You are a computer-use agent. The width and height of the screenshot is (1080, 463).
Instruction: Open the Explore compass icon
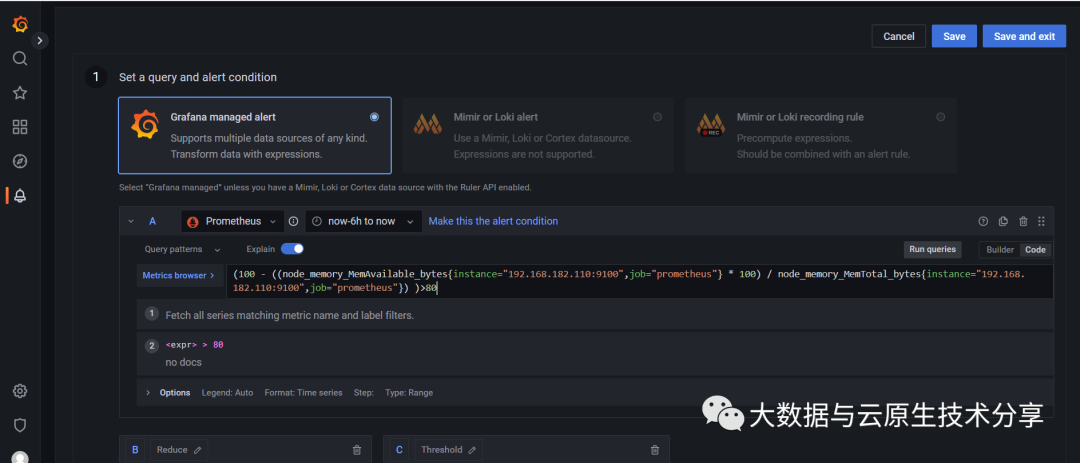point(20,161)
